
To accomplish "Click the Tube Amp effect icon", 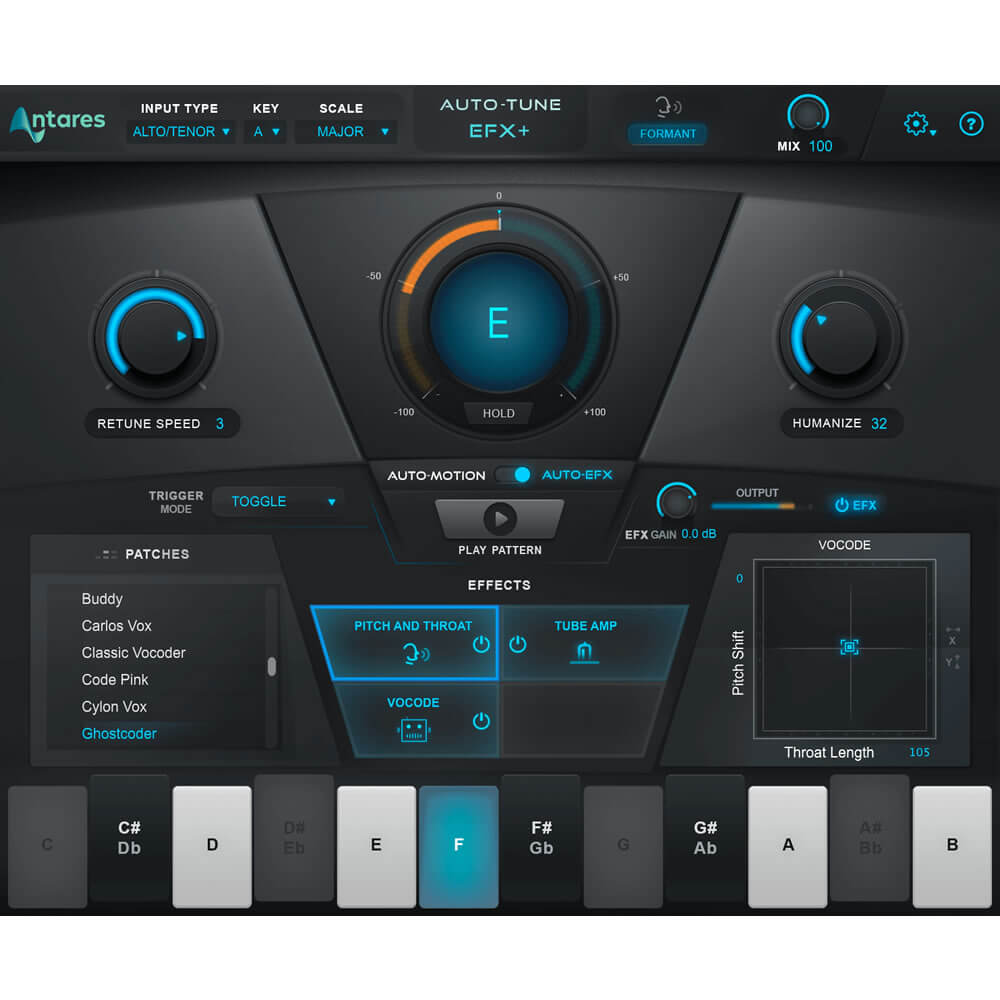I will click(585, 650).
